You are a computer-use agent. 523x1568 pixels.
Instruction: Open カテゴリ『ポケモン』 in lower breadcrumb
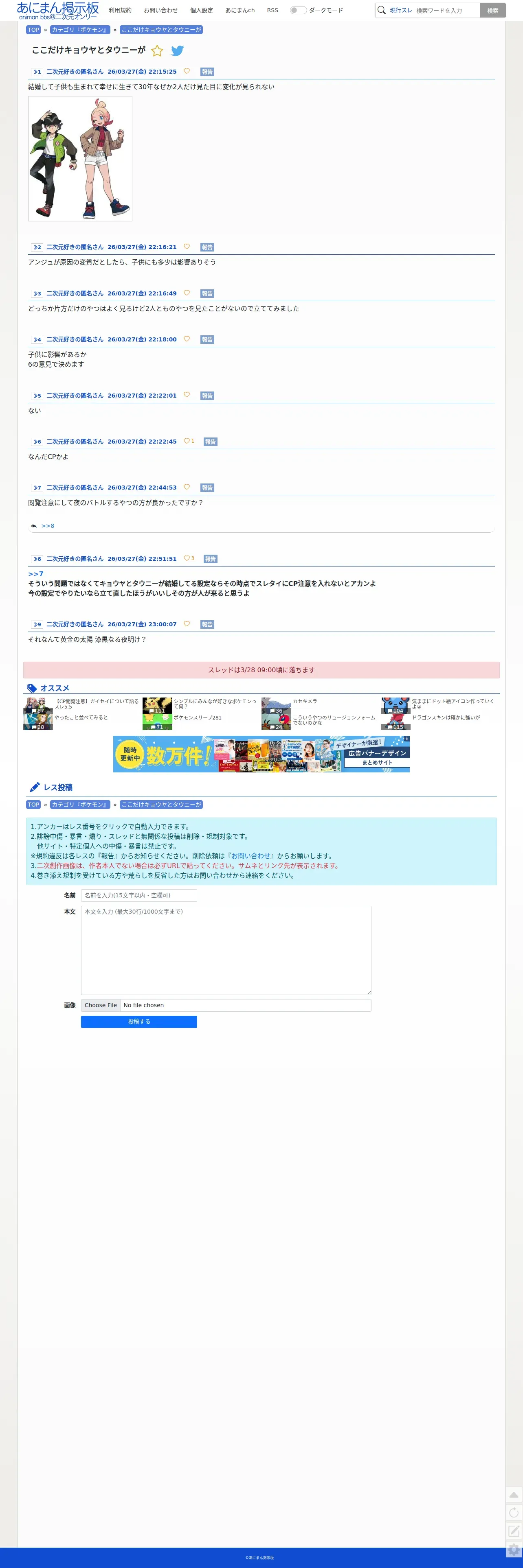click(x=80, y=805)
